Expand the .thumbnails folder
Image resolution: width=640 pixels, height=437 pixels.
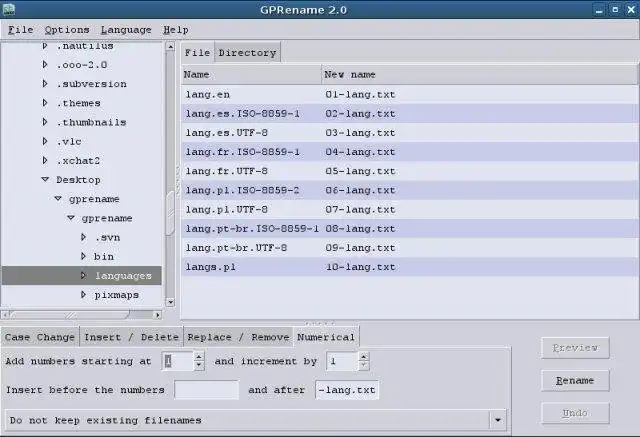tap(45, 122)
